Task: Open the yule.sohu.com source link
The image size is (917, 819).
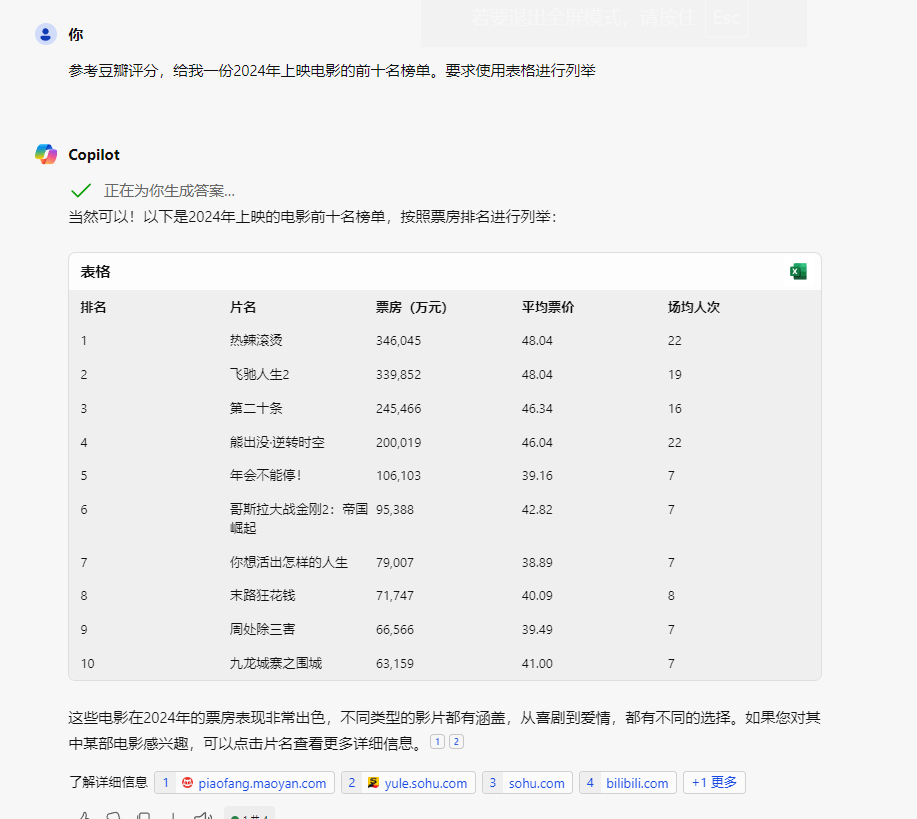Action: coord(425,783)
